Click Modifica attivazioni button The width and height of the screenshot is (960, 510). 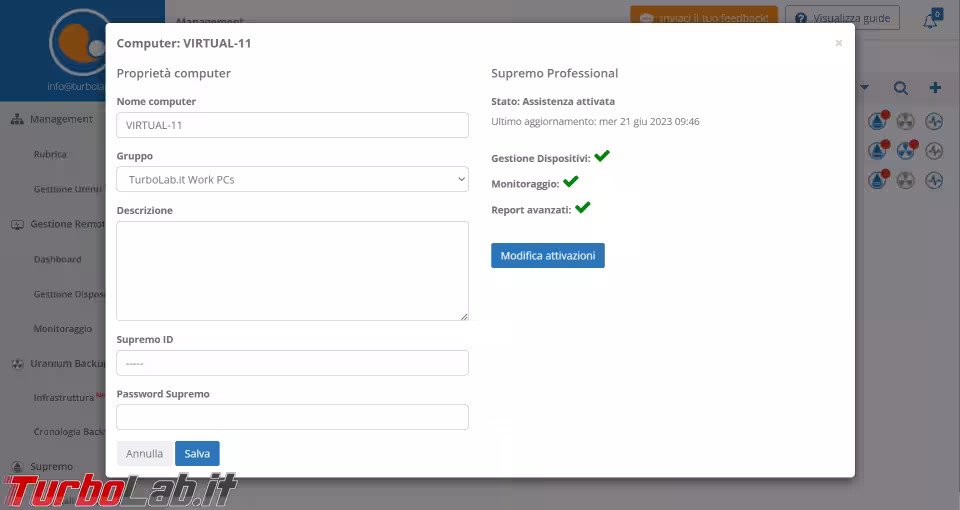(547, 256)
